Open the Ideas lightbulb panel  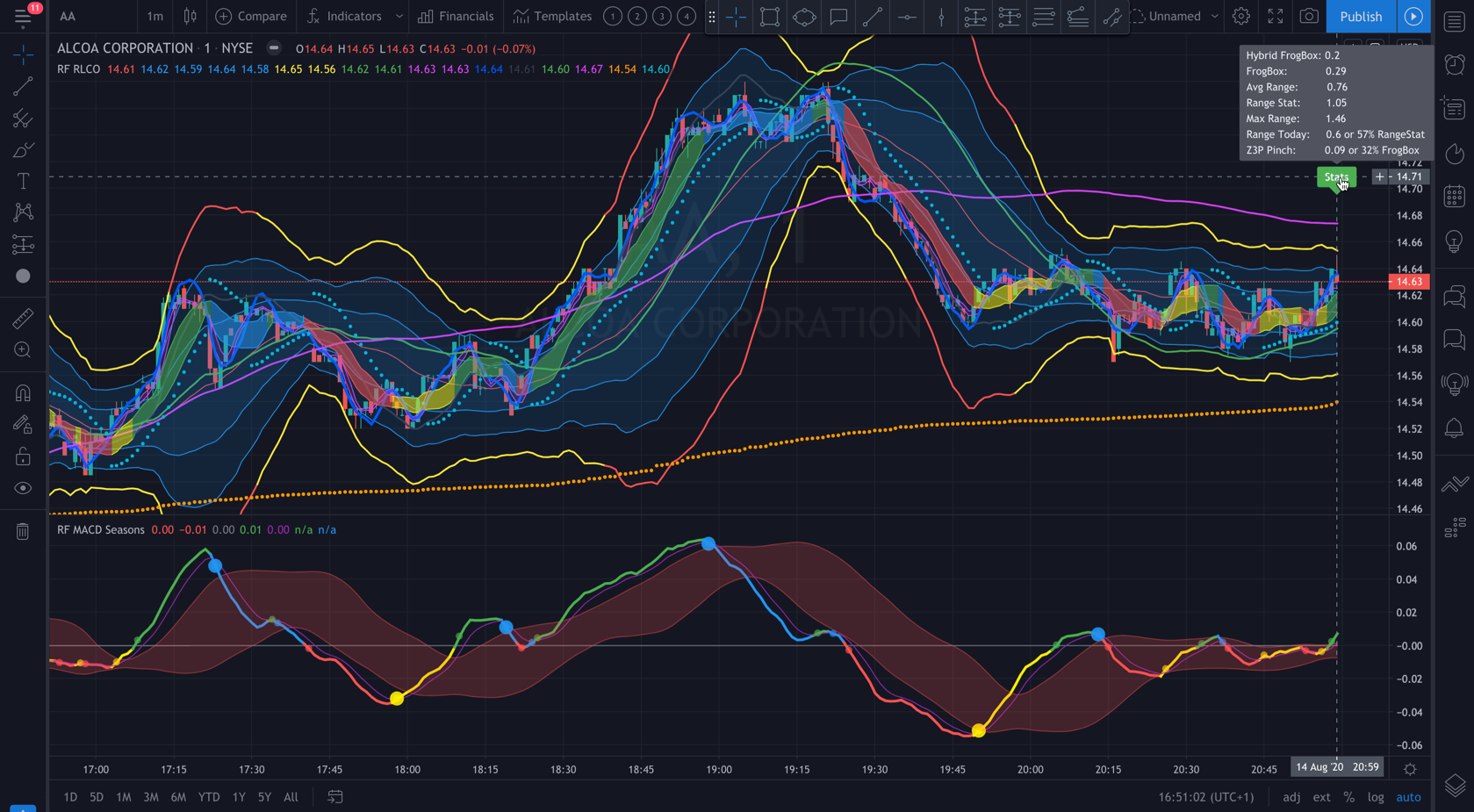(x=1453, y=241)
